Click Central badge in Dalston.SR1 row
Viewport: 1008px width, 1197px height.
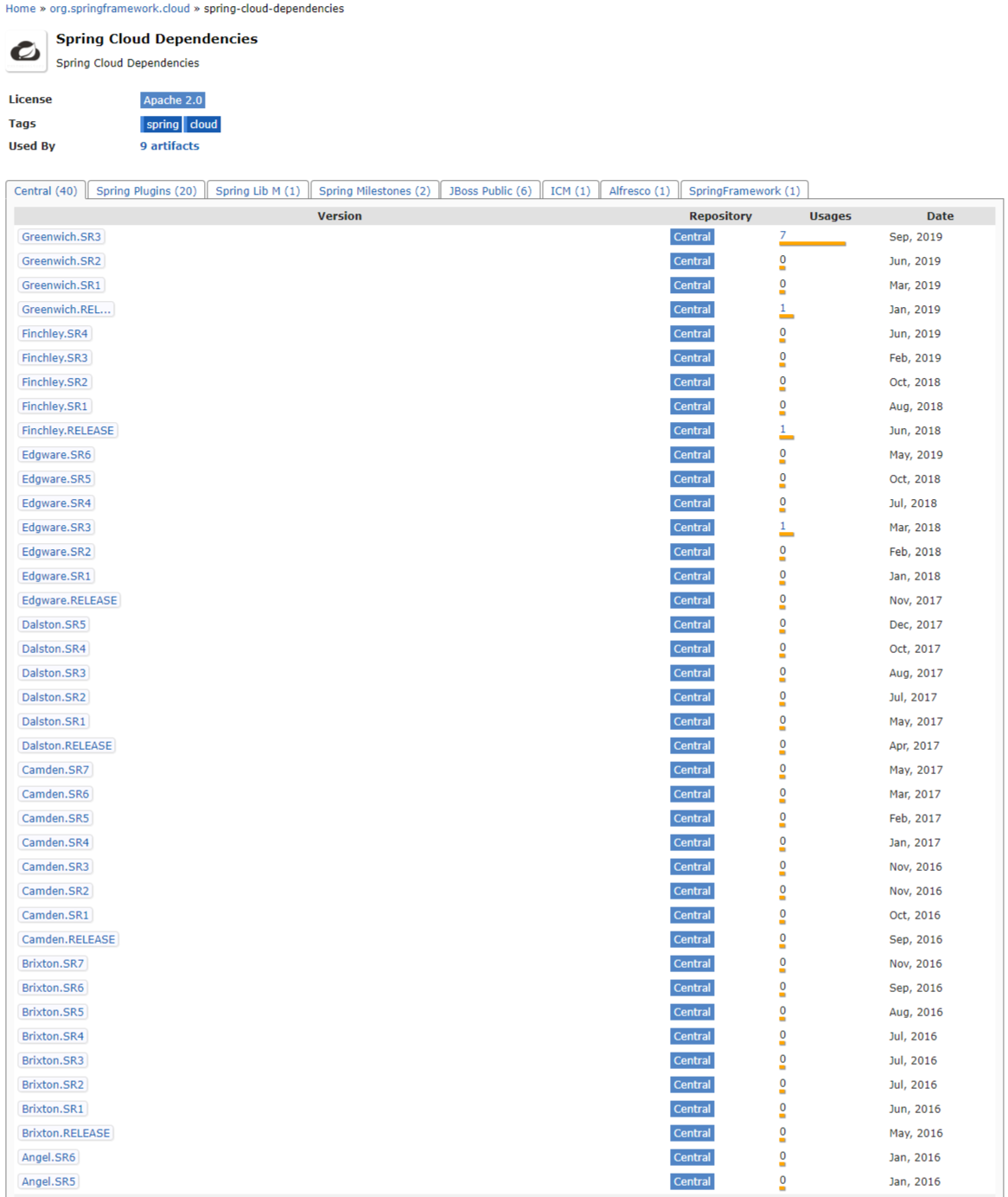click(692, 721)
